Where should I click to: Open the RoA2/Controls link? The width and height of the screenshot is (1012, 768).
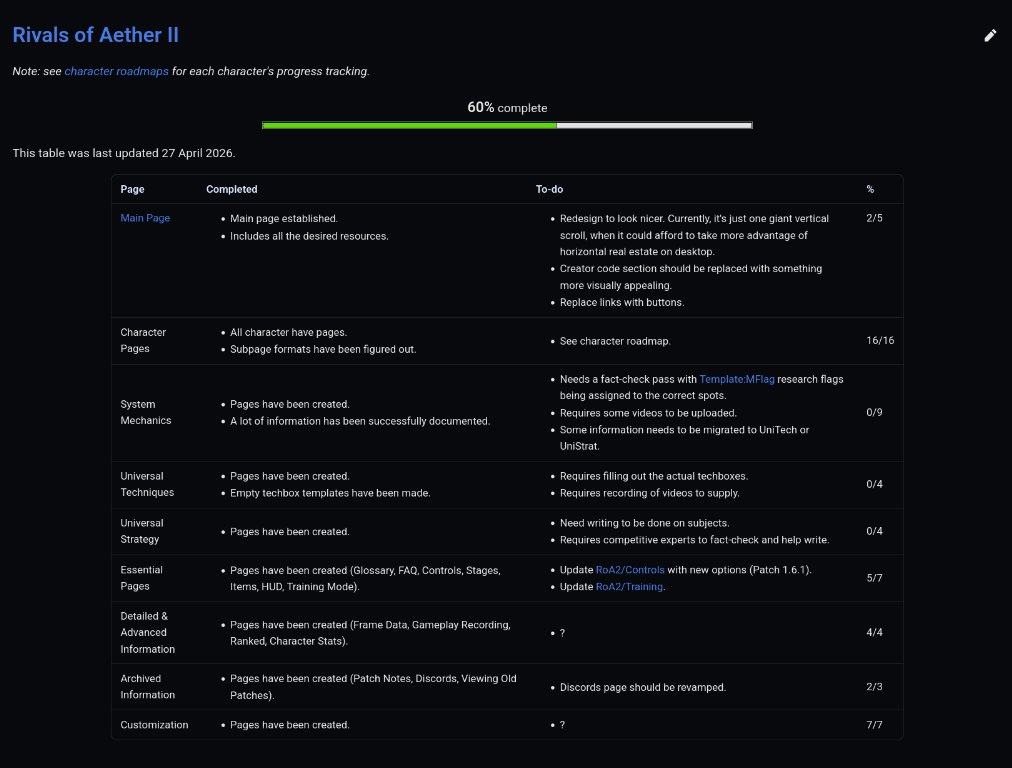(x=629, y=570)
